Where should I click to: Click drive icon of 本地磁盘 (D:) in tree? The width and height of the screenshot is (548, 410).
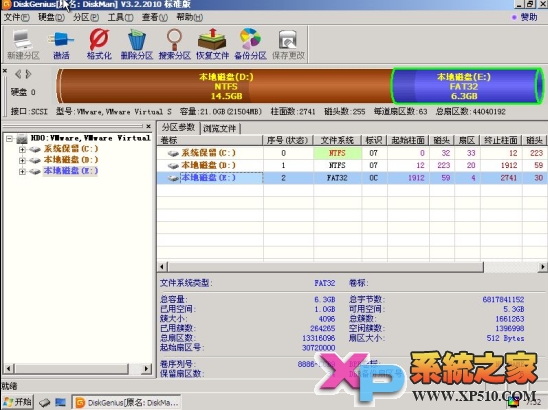click(35, 160)
